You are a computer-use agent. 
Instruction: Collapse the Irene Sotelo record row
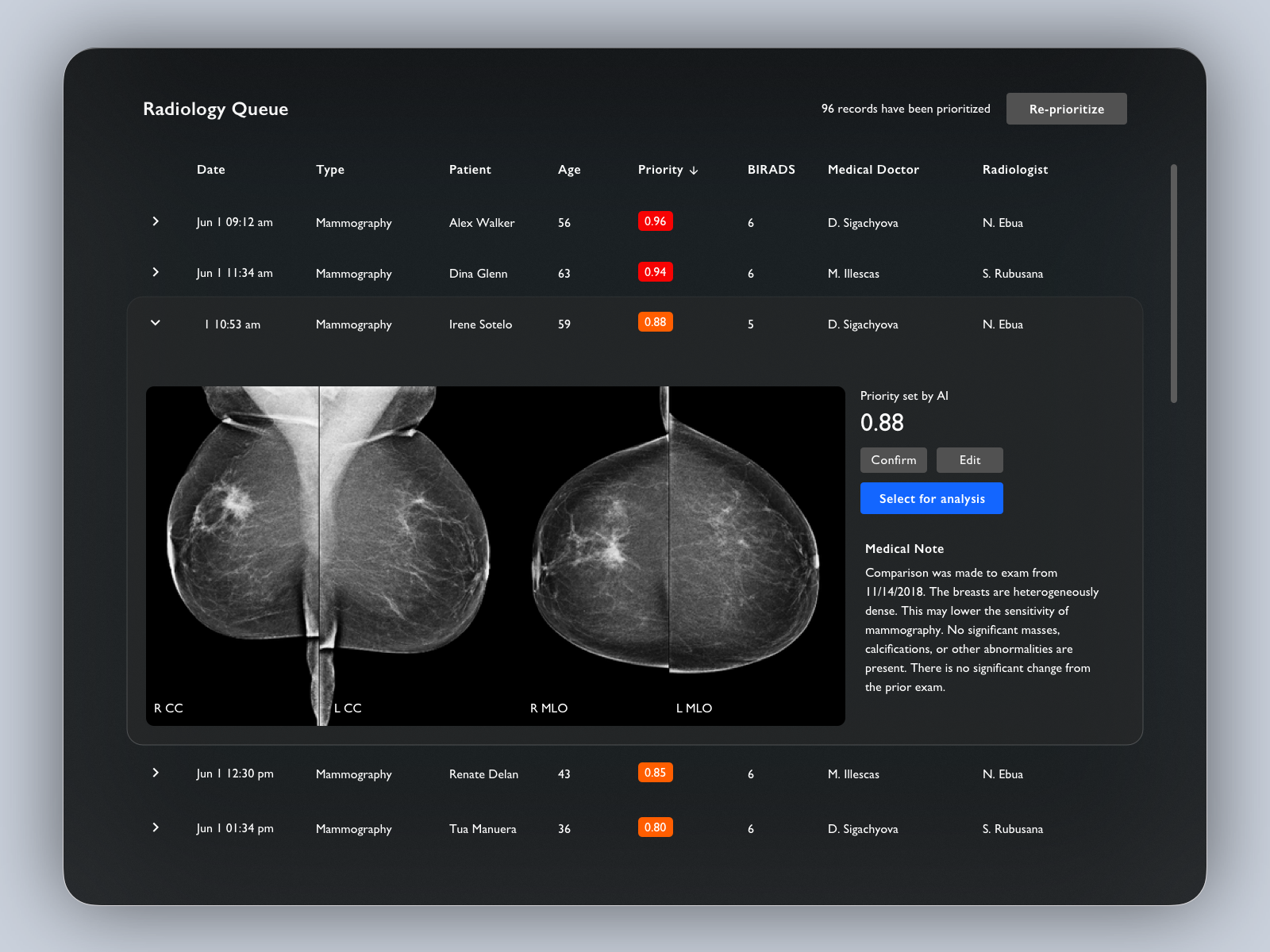point(156,323)
